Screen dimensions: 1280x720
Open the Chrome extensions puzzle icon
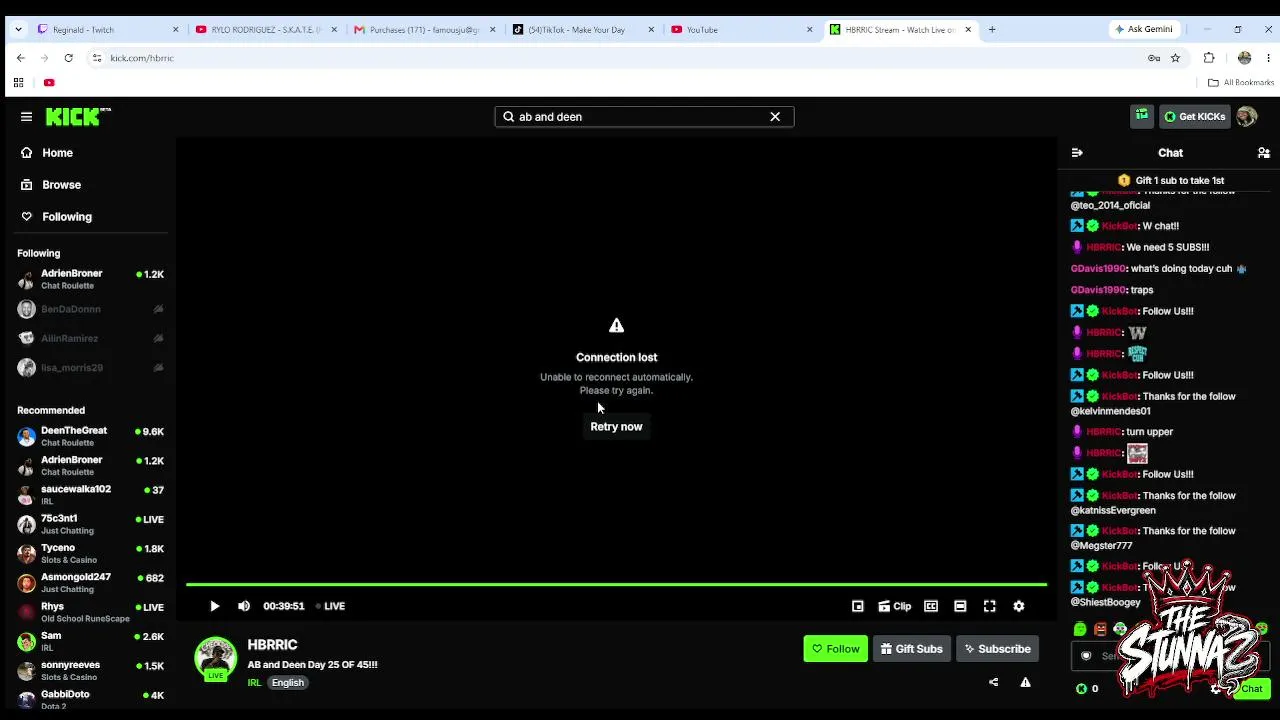[x=1209, y=58]
